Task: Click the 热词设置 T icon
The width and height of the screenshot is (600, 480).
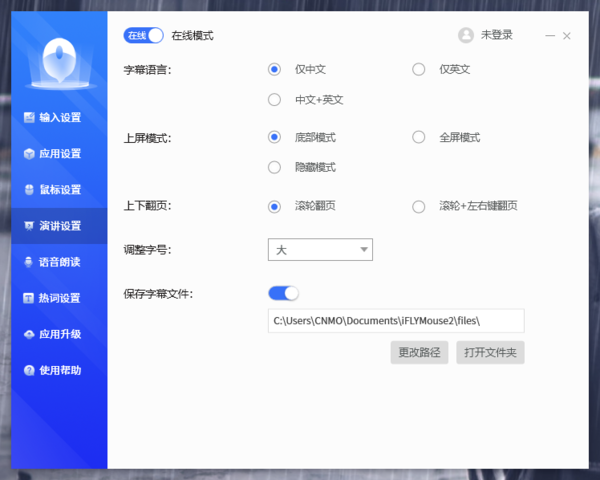Action: [28, 298]
